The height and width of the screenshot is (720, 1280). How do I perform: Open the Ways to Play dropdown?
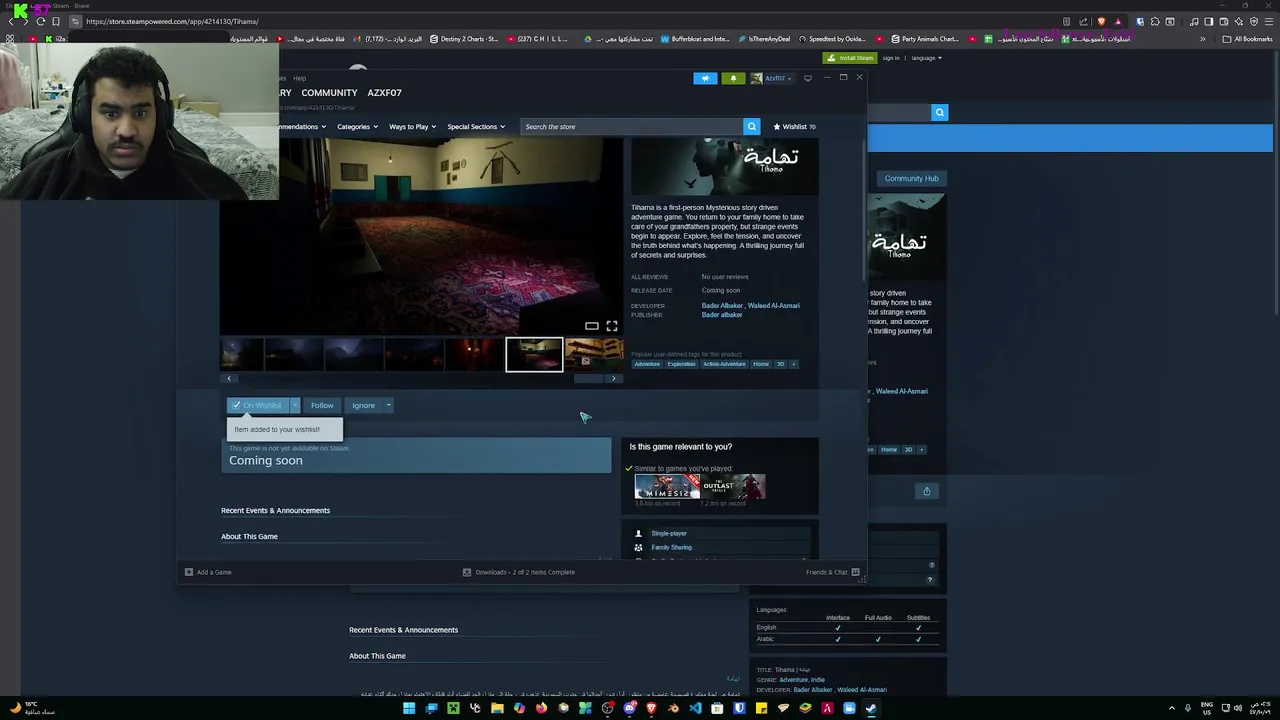[412, 127]
